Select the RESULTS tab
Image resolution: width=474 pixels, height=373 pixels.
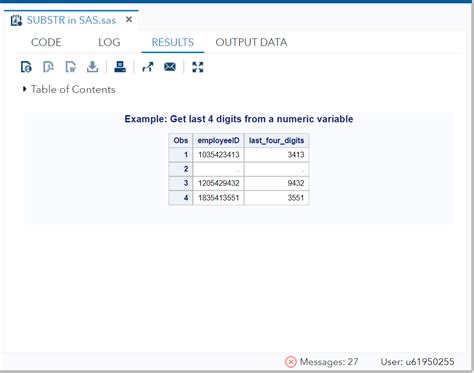173,42
